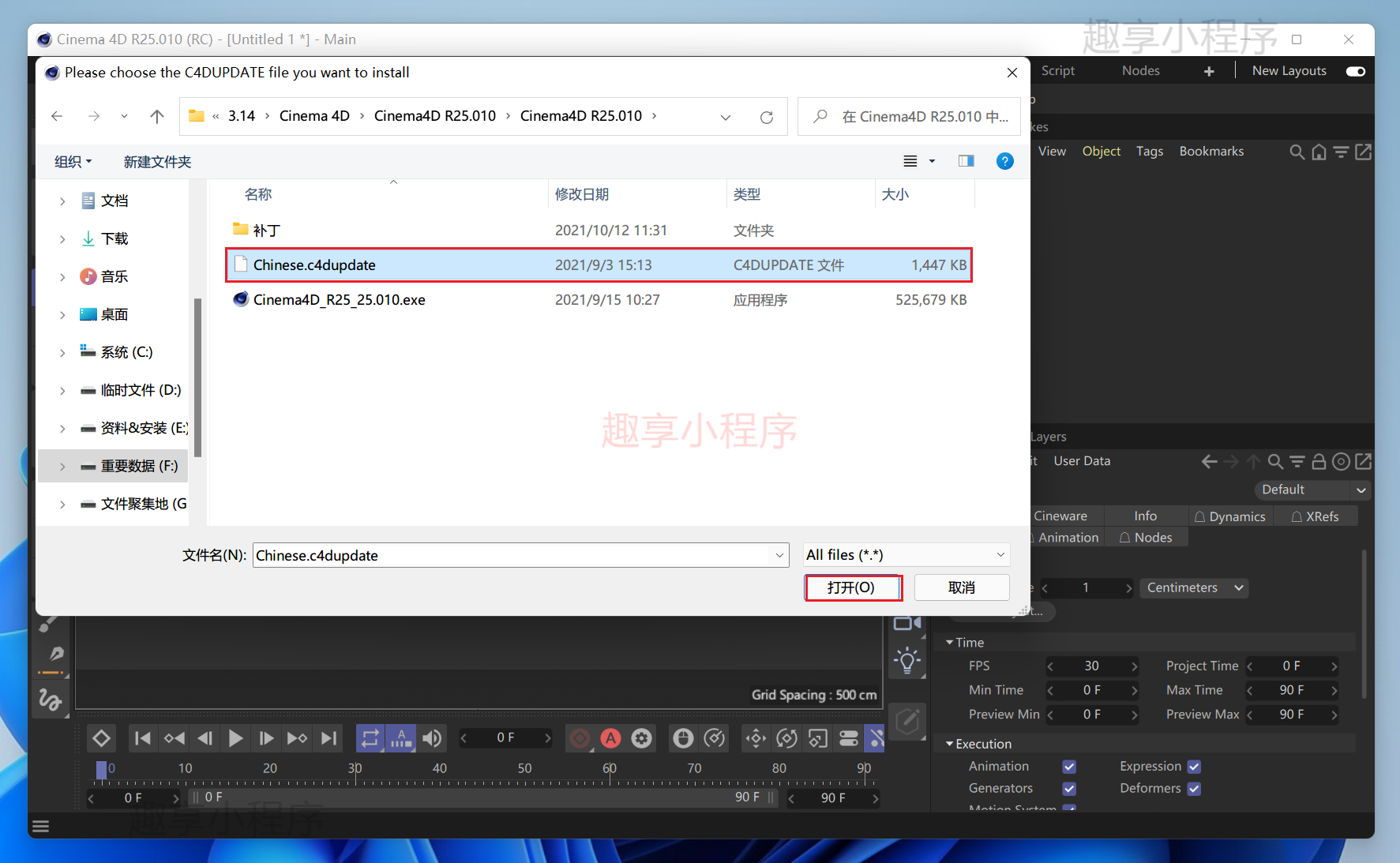This screenshot has height=863, width=1400.
Task: Open Object Manager search icon
Action: pos(1297,152)
